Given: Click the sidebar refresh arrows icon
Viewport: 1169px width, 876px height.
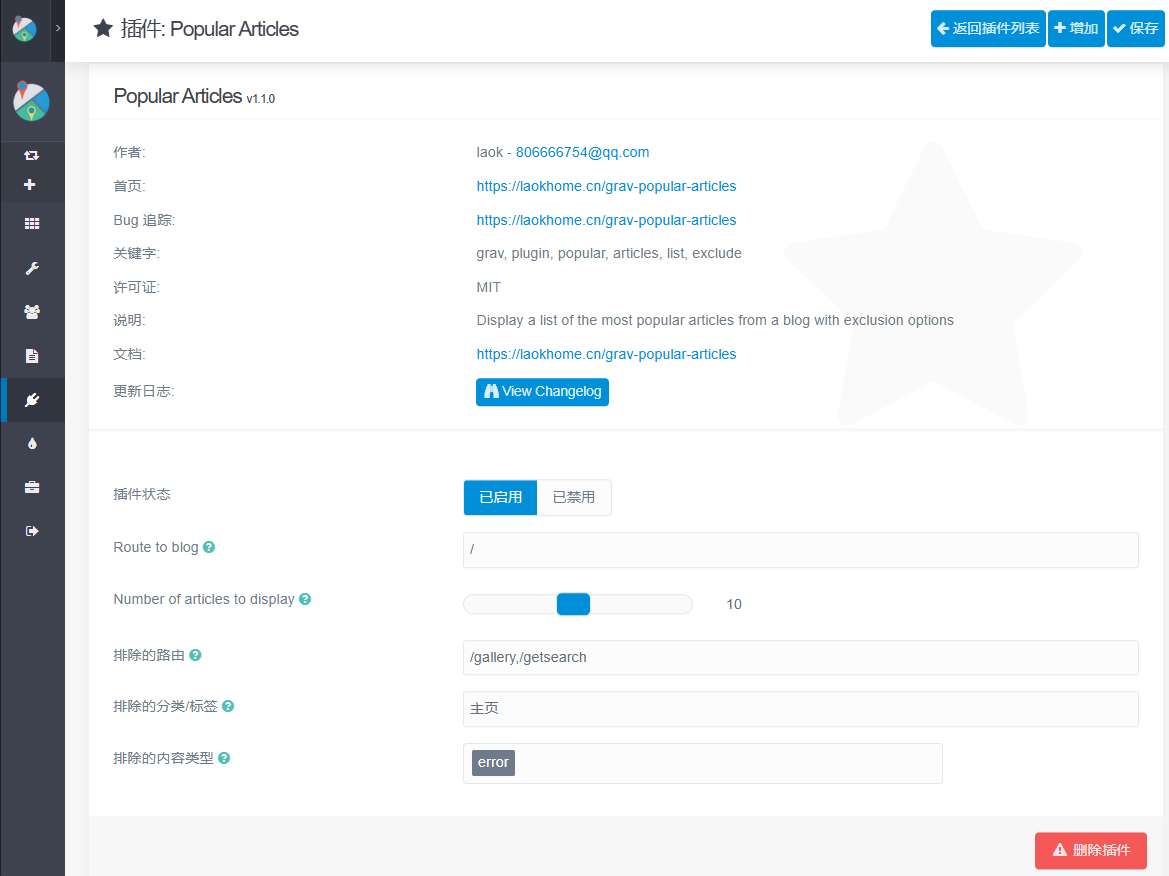Looking at the screenshot, I should [x=32, y=156].
